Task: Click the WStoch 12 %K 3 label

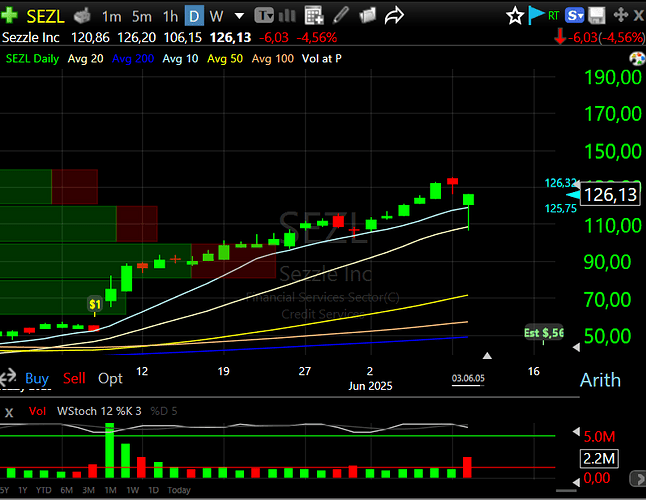Action: pos(99,411)
